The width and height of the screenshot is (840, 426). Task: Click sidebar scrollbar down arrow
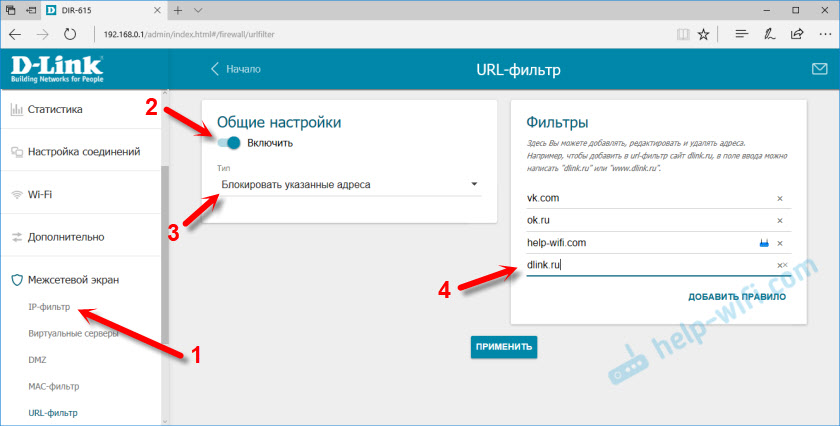[164, 422]
